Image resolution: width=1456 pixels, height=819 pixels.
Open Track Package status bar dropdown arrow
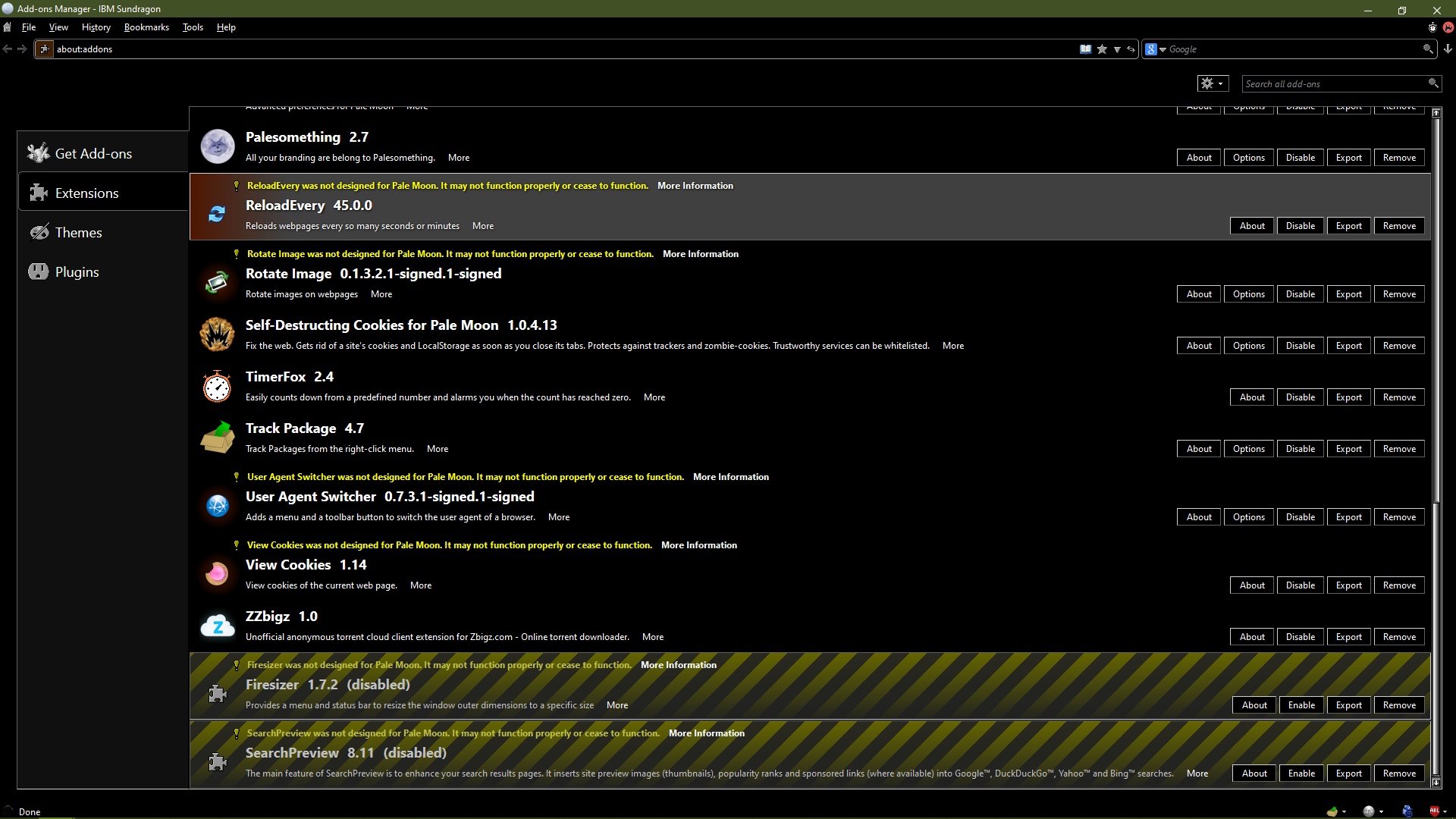(x=1344, y=811)
